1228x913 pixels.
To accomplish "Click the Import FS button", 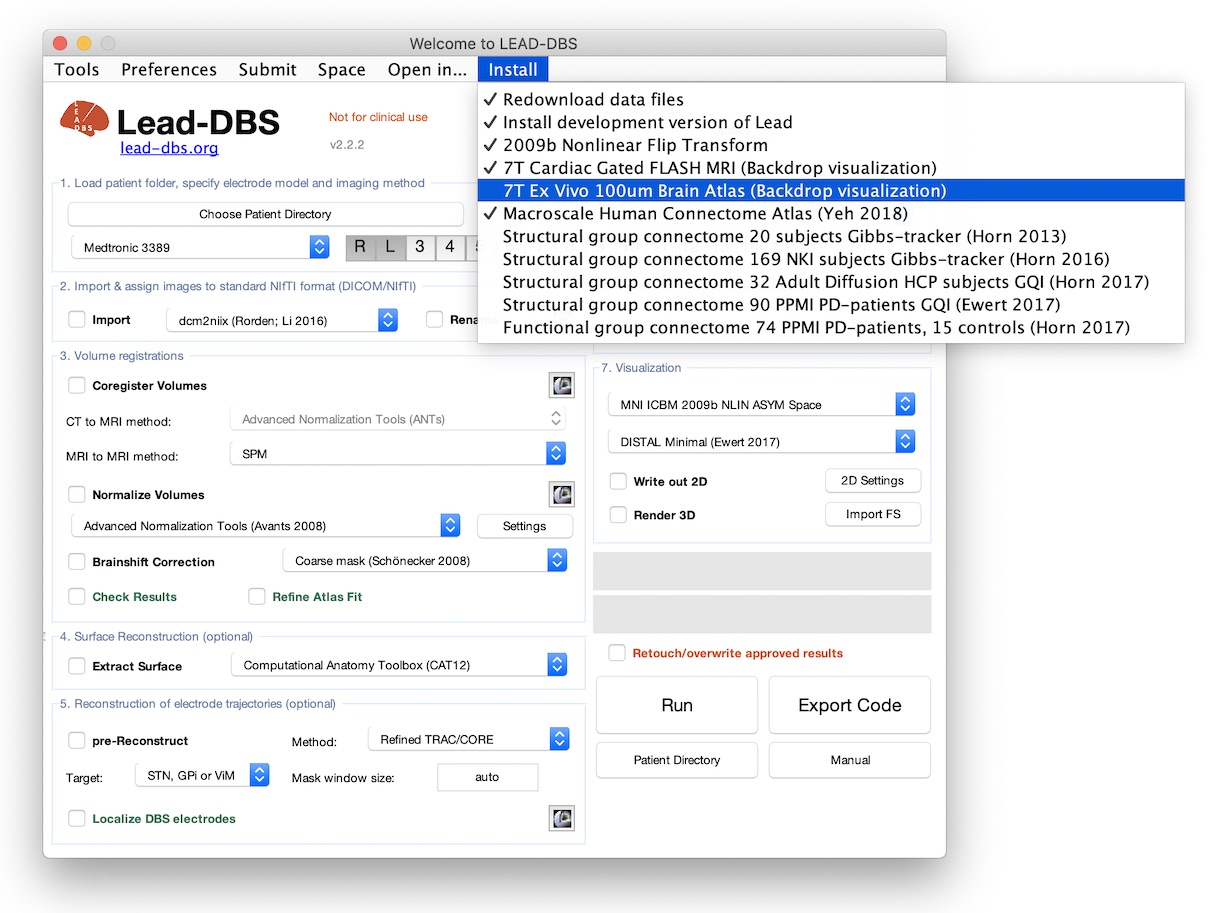I will [x=873, y=515].
